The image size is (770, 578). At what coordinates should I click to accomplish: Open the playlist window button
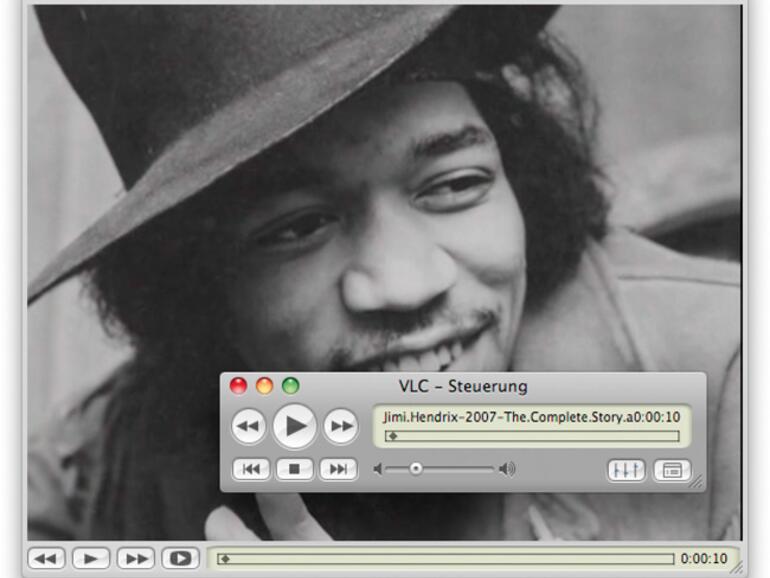pos(672,470)
